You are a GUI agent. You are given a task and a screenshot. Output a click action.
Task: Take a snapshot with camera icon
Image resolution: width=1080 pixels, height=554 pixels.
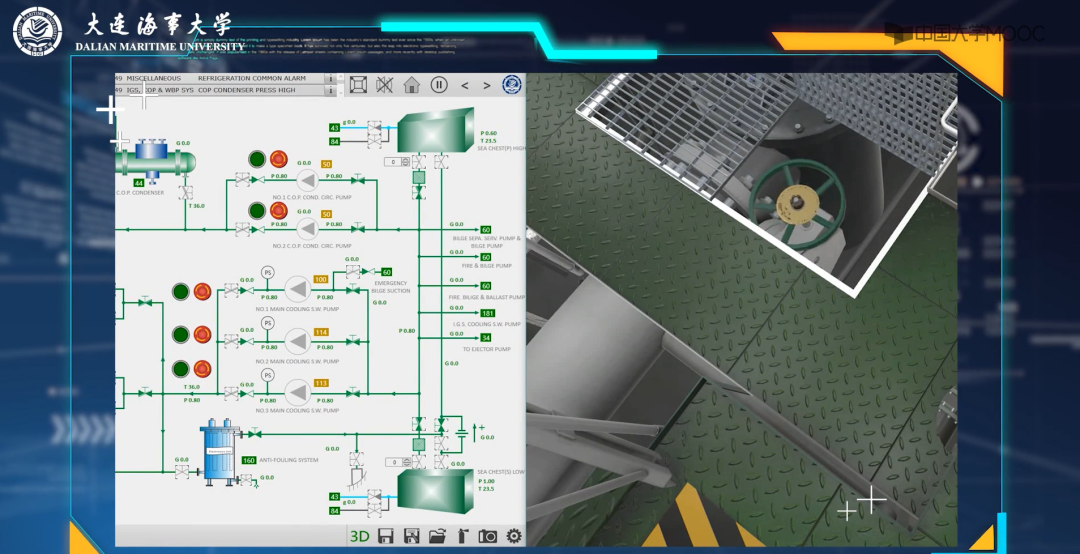[x=488, y=536]
